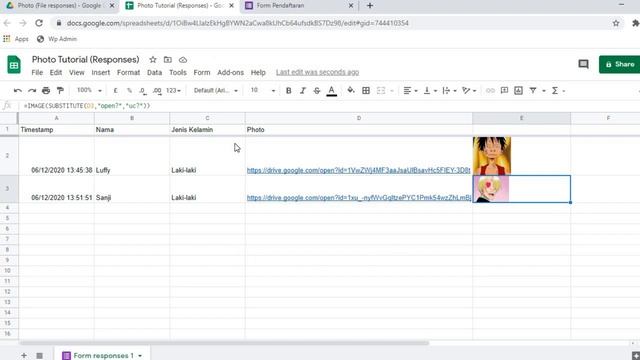This screenshot has height=360, width=640.
Task: Toggle strikethrough formatting
Action: tap(317, 91)
